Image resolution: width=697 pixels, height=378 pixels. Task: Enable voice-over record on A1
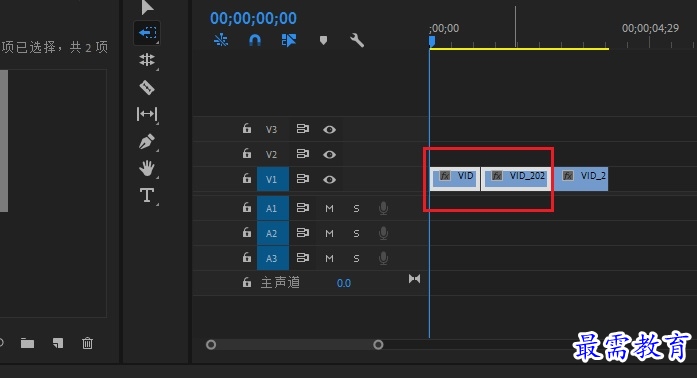coord(383,208)
